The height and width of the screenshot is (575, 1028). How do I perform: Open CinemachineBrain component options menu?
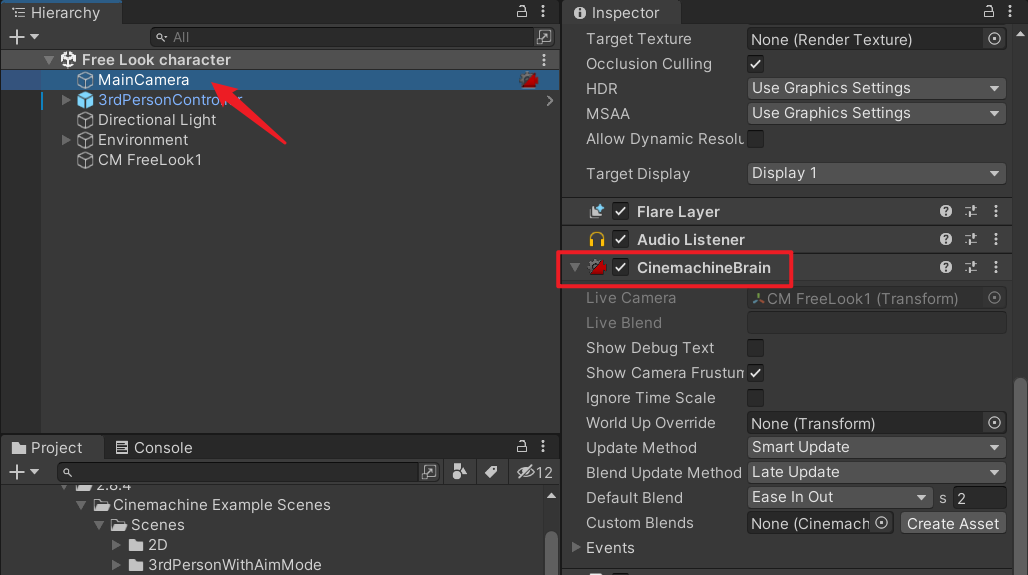click(x=996, y=267)
